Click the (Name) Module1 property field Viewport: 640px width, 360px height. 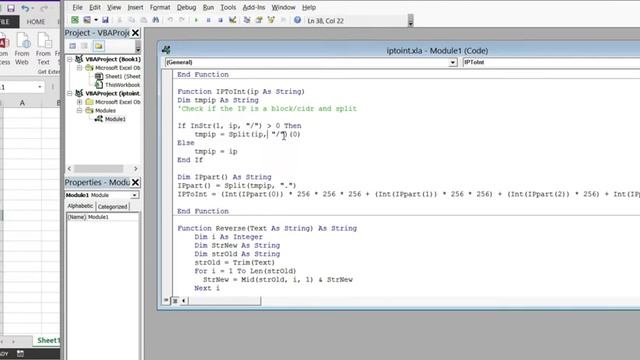(102, 217)
